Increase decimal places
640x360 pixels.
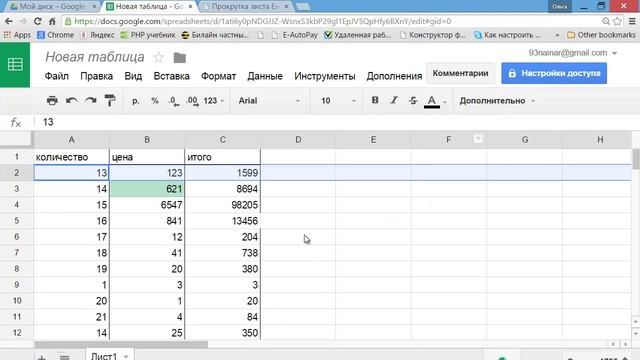[192, 101]
